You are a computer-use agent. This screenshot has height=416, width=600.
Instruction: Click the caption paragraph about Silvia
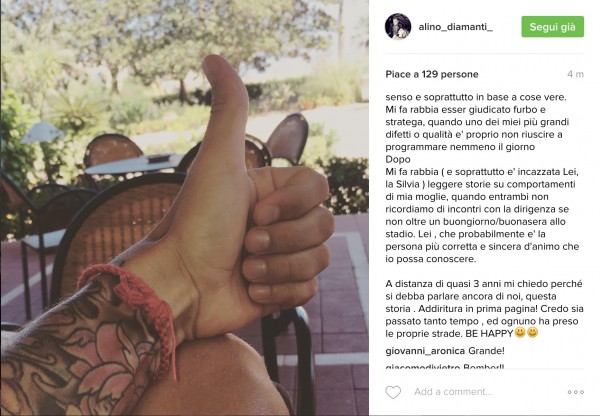click(482, 215)
